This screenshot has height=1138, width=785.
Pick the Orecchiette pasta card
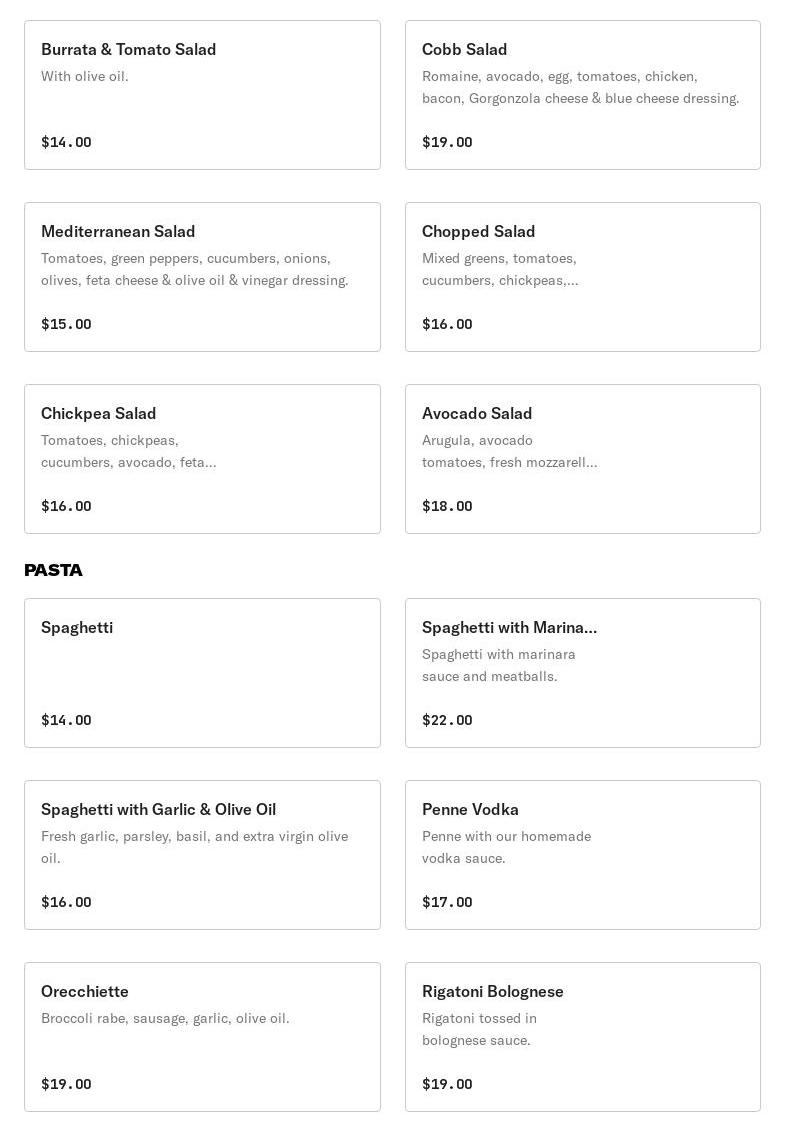coord(202,1037)
